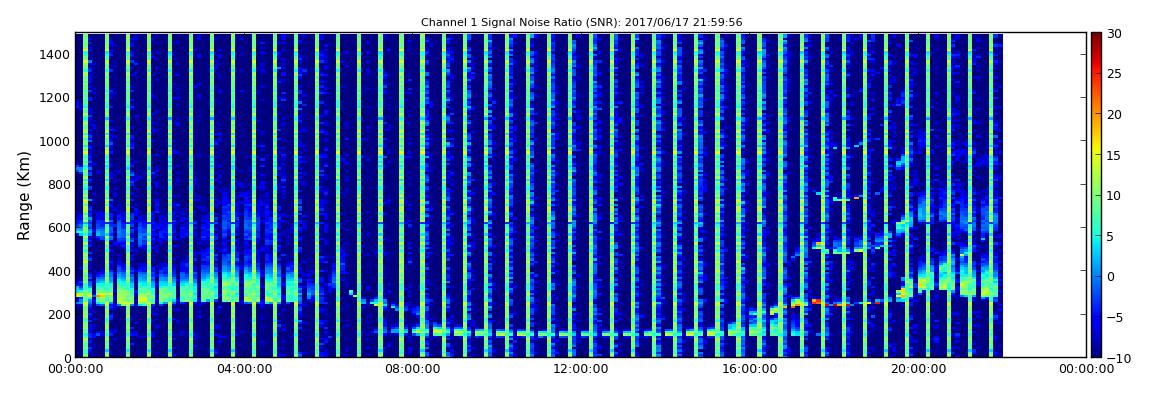
Task: Click the 08:00:00 time axis label
Action: point(412,370)
